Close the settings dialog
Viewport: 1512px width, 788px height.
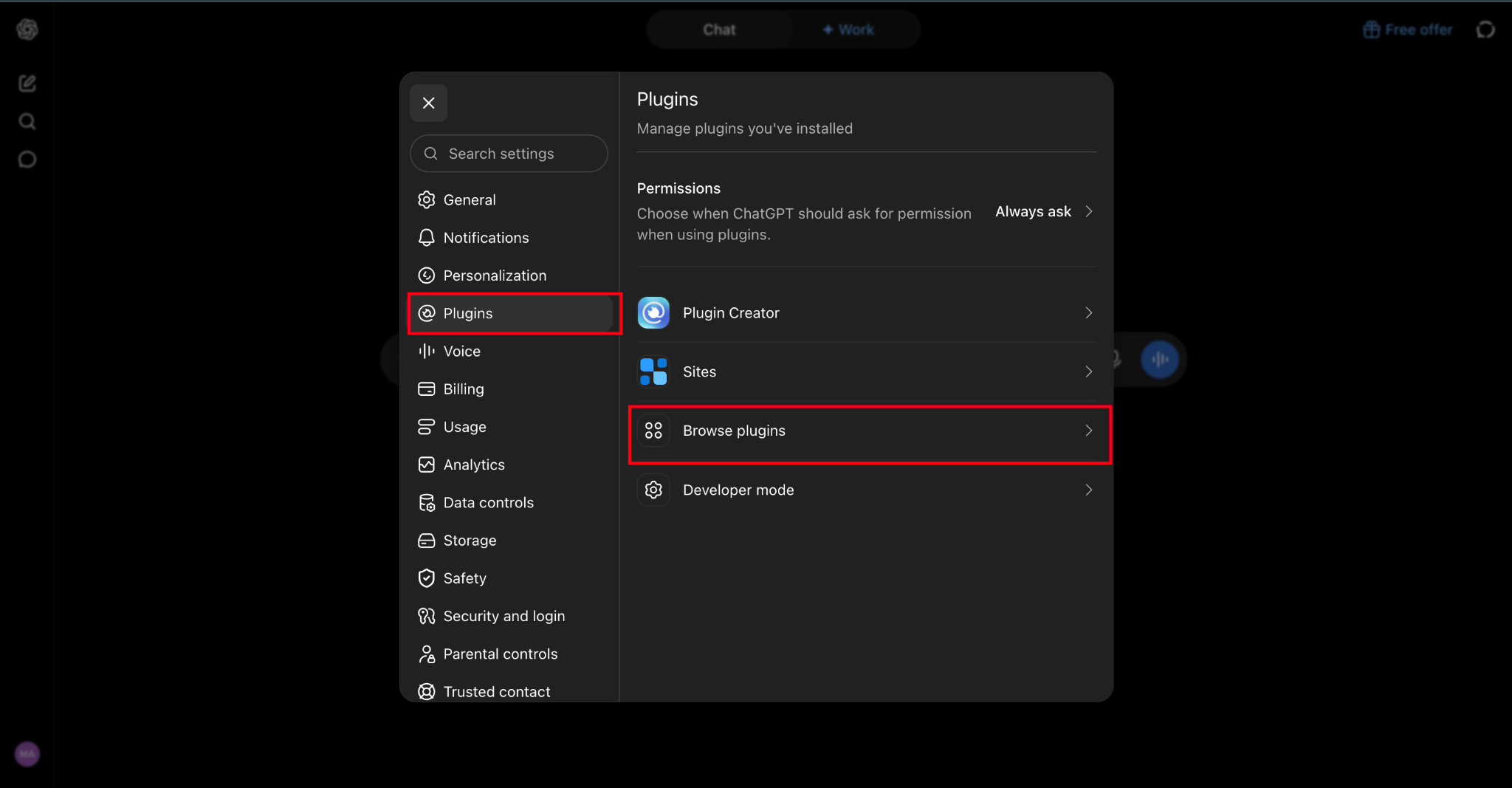(429, 103)
